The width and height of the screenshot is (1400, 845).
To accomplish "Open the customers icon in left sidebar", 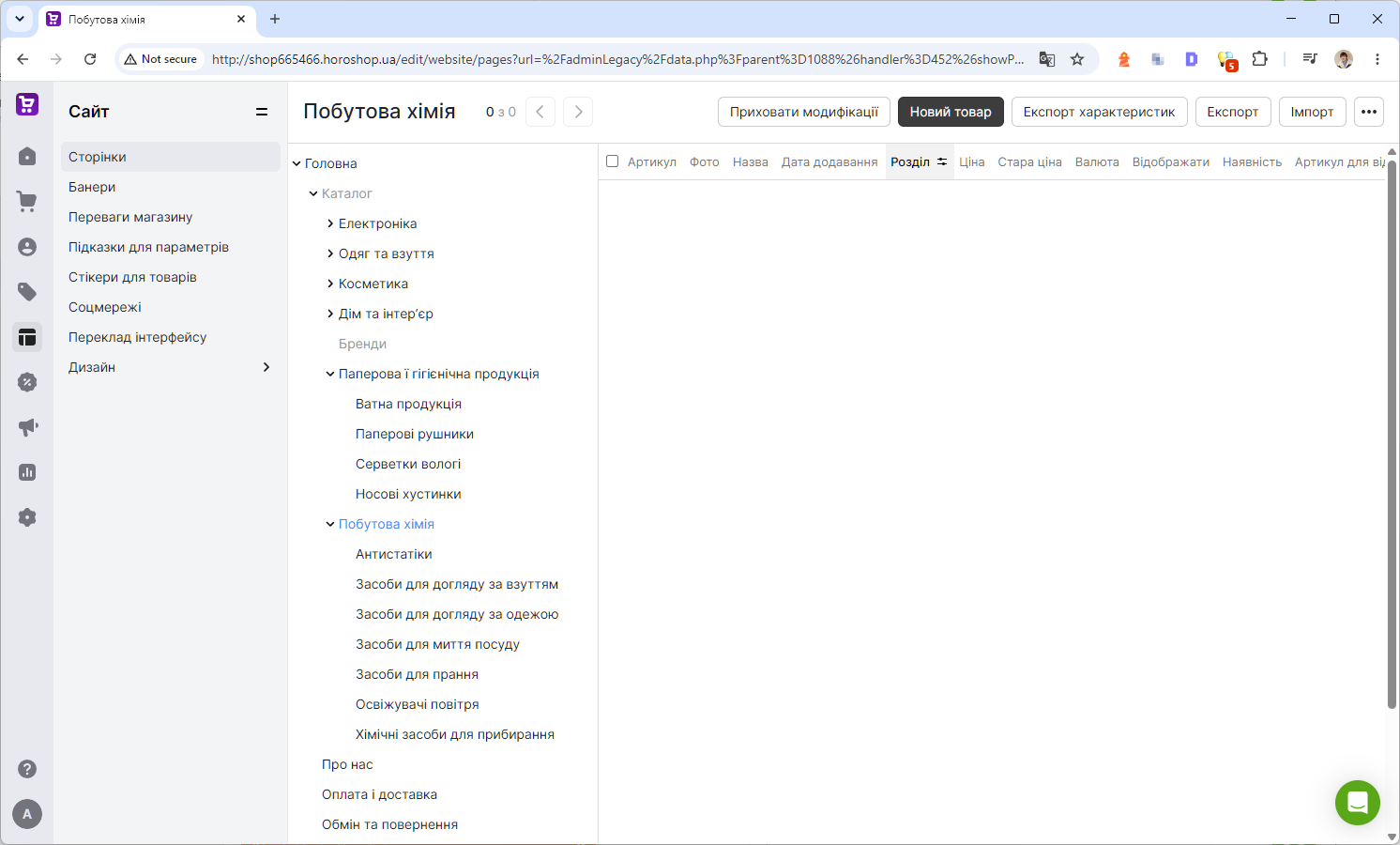I will pyautogui.click(x=27, y=246).
